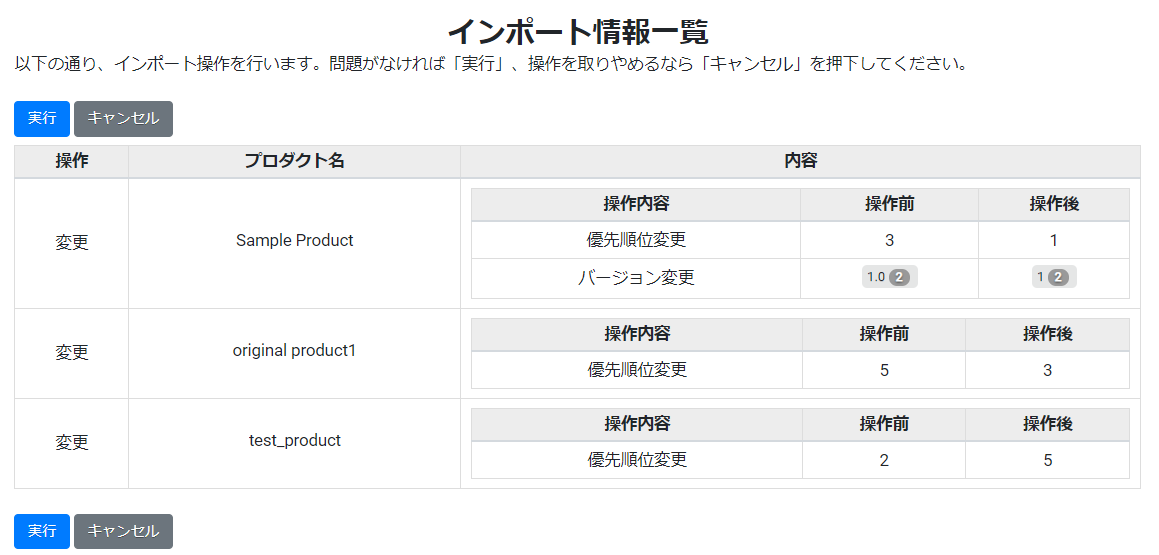The image size is (1159, 555).
Task: Click the version 1 badge in 操作後
Action: pos(1054,278)
